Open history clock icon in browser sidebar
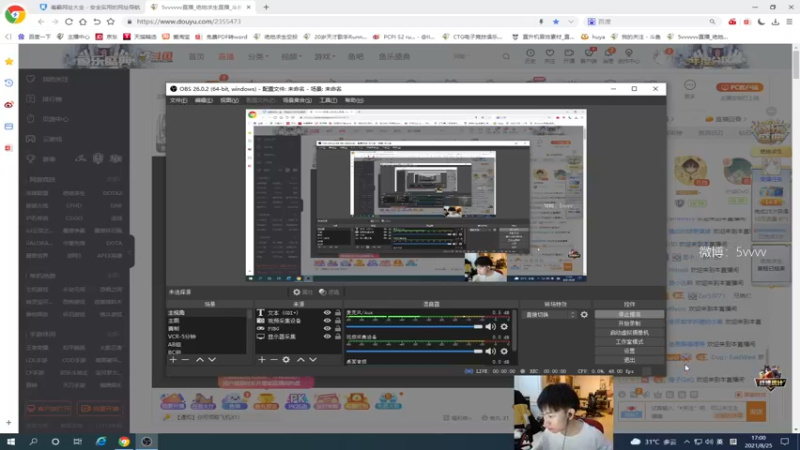This screenshot has height=450, width=800. (x=9, y=83)
